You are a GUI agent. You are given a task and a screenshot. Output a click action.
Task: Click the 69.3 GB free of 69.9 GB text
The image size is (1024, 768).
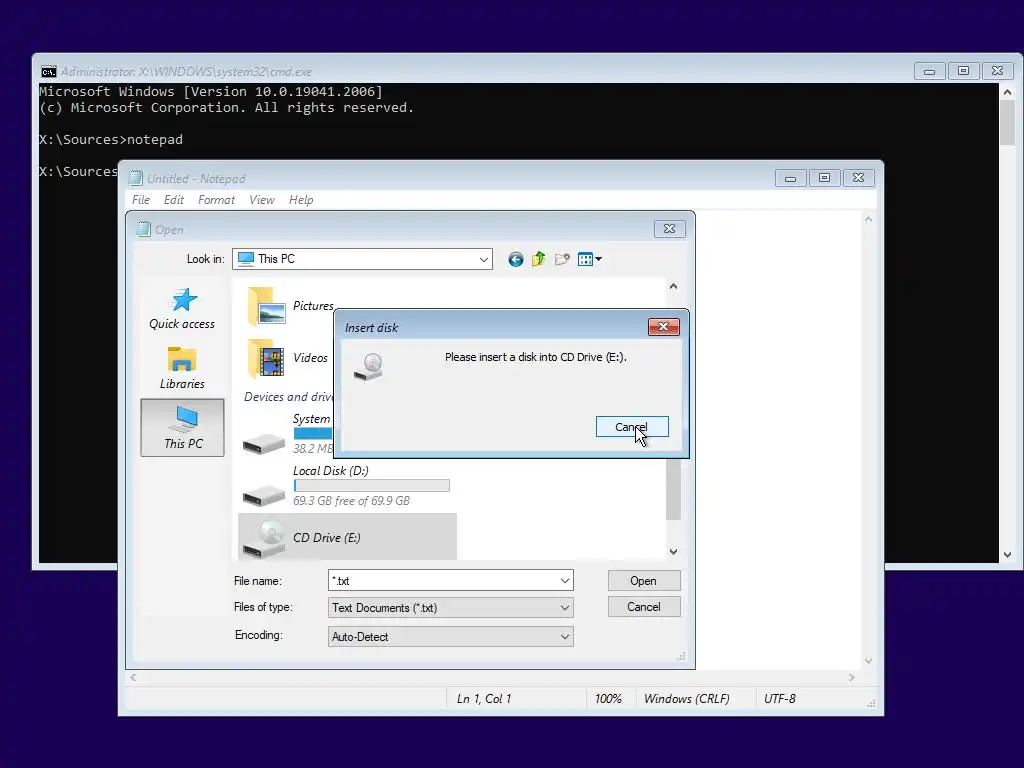(x=351, y=501)
